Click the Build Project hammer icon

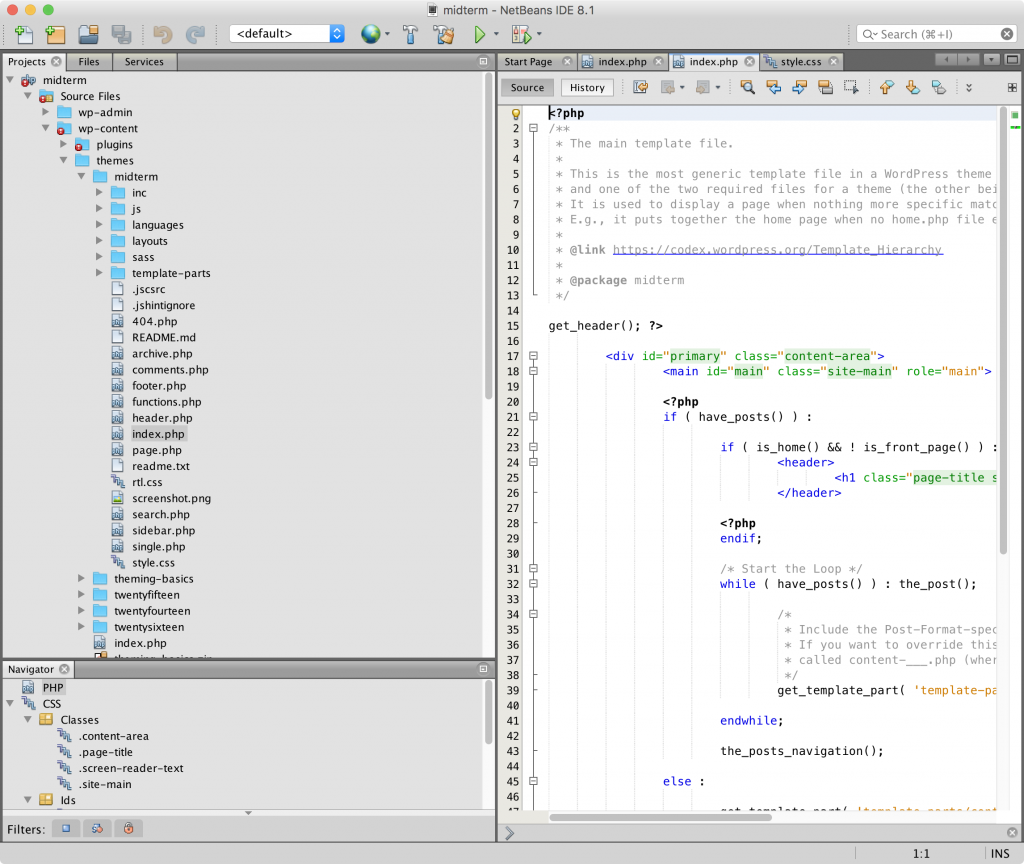(x=410, y=34)
